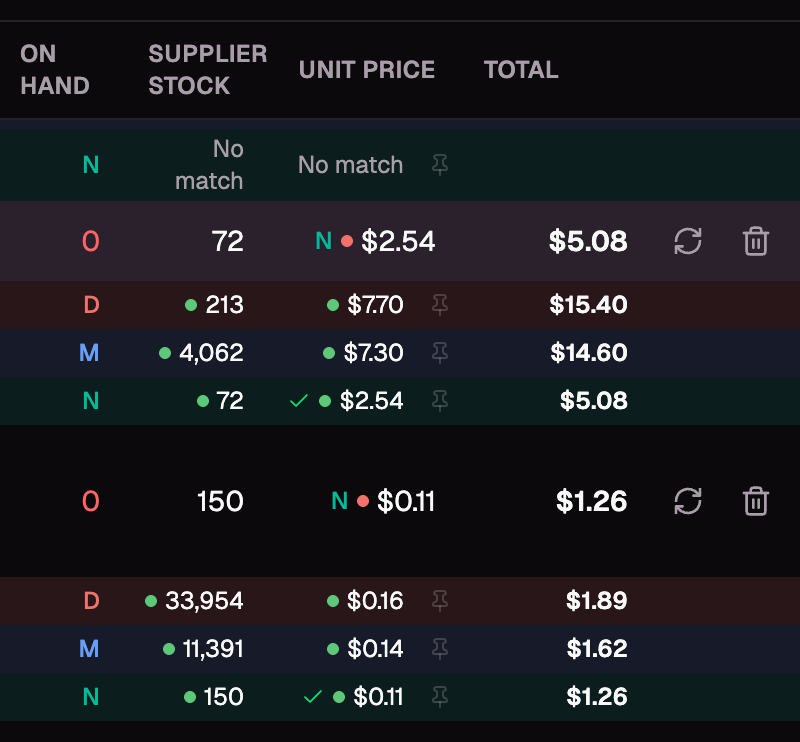This screenshot has width=800, height=742.
Task: Select the supplier stock value 4,062
Action: (x=210, y=353)
